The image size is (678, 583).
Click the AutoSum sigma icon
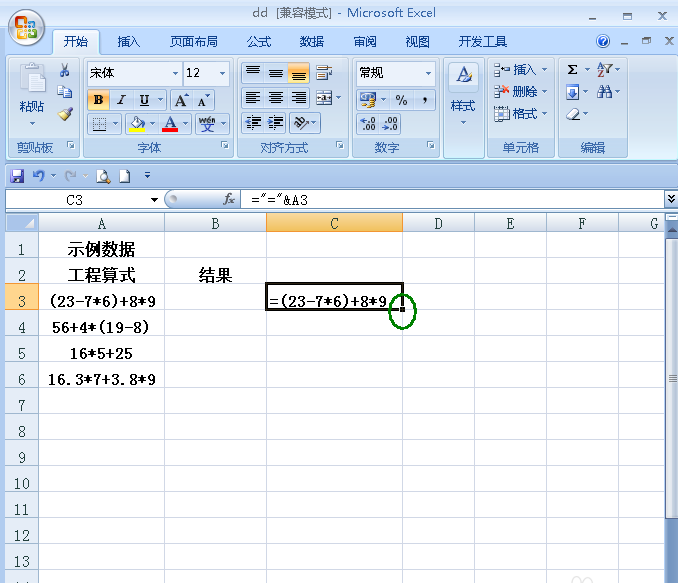(572, 69)
